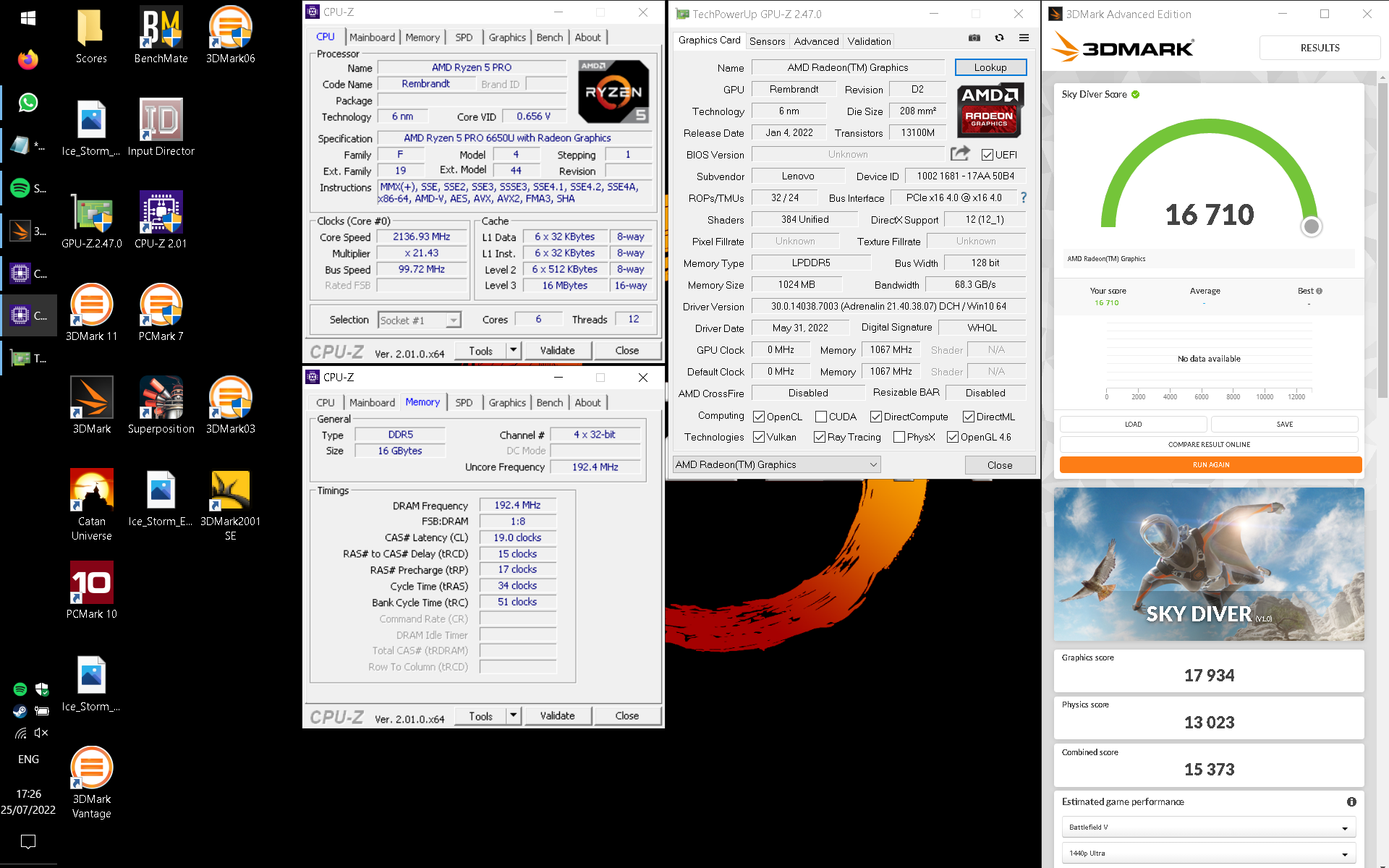
Task: Select the Superposition desktop shortcut
Action: [x=161, y=405]
